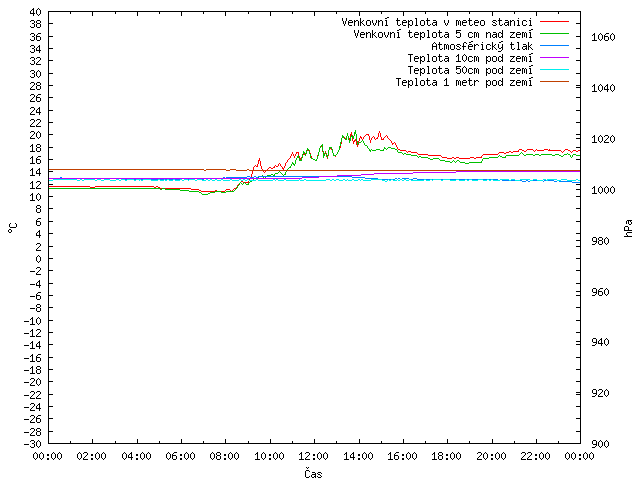Click legend label 'Teplota 1 metr pod zemí'
The image size is (640, 480).
[x=464, y=82]
